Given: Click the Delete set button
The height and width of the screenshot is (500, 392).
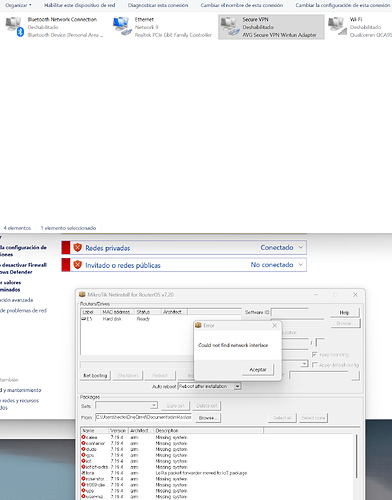Looking at the screenshot, I should (207, 406).
